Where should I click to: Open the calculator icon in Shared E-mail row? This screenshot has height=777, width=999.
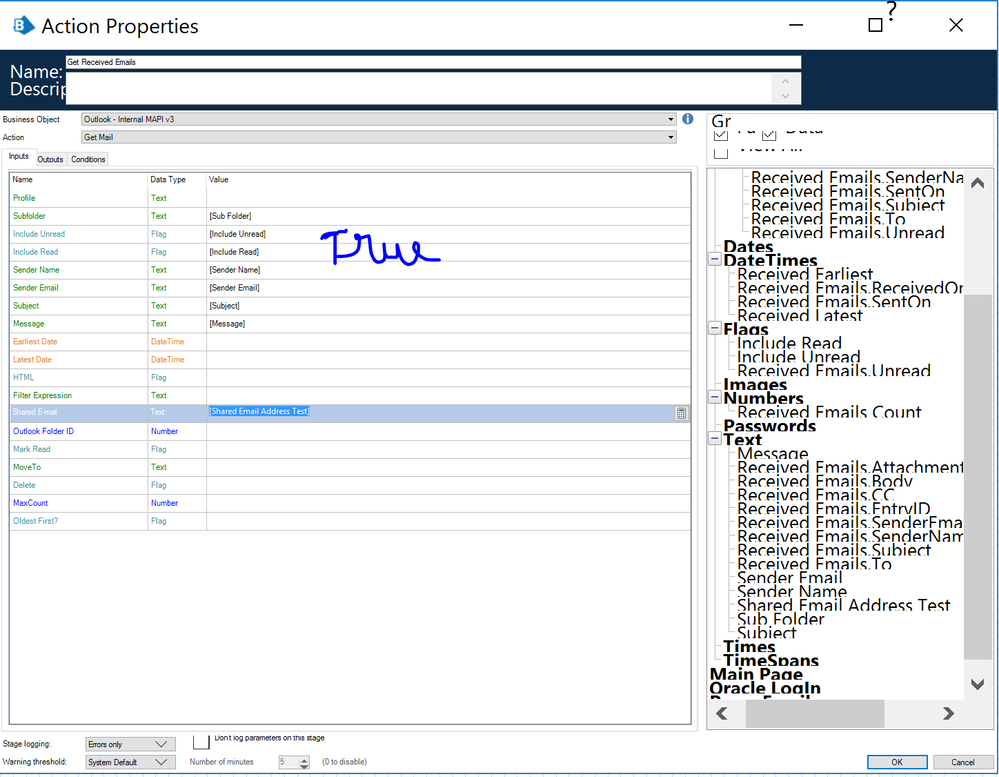(x=681, y=413)
